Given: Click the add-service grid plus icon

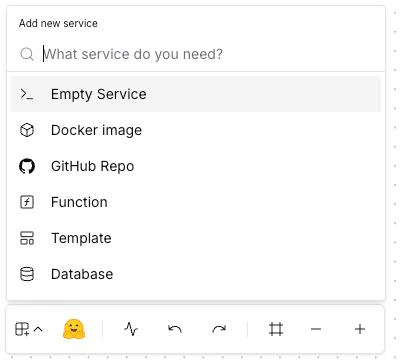Looking at the screenshot, I should tap(22, 329).
